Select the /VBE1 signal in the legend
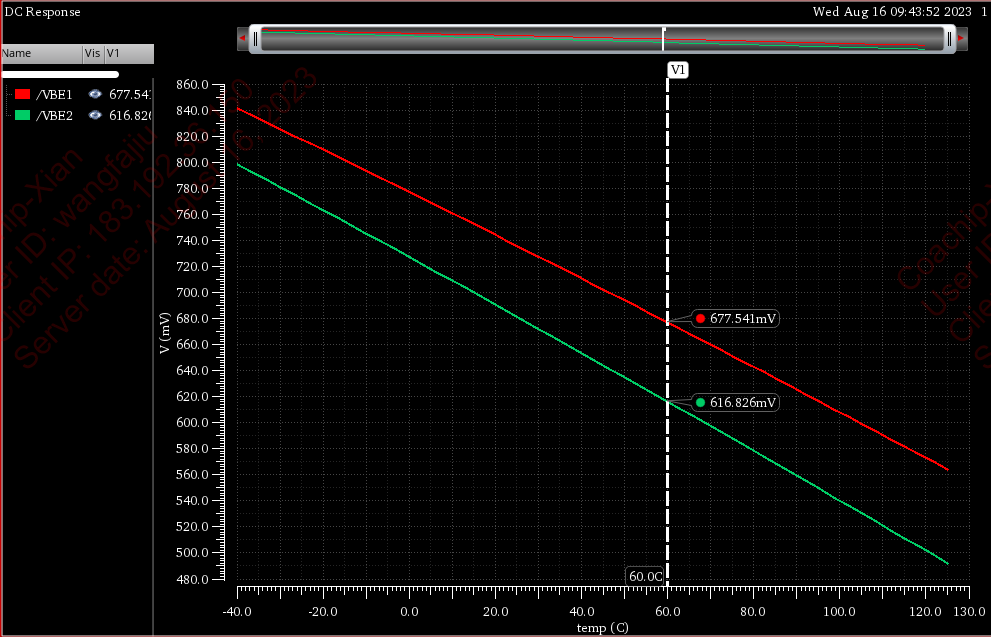 pyautogui.click(x=54, y=94)
